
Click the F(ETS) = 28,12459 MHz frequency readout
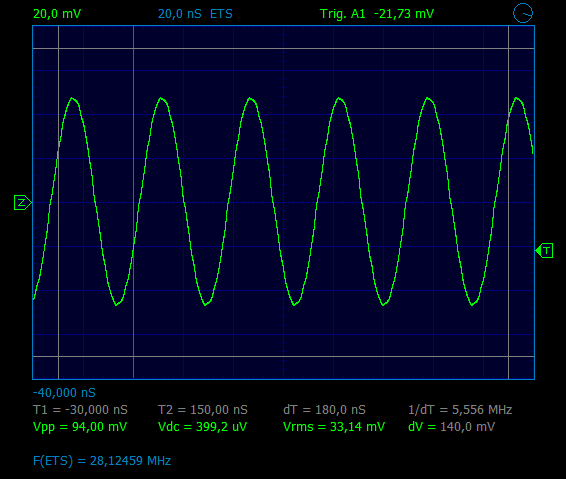[102, 461]
